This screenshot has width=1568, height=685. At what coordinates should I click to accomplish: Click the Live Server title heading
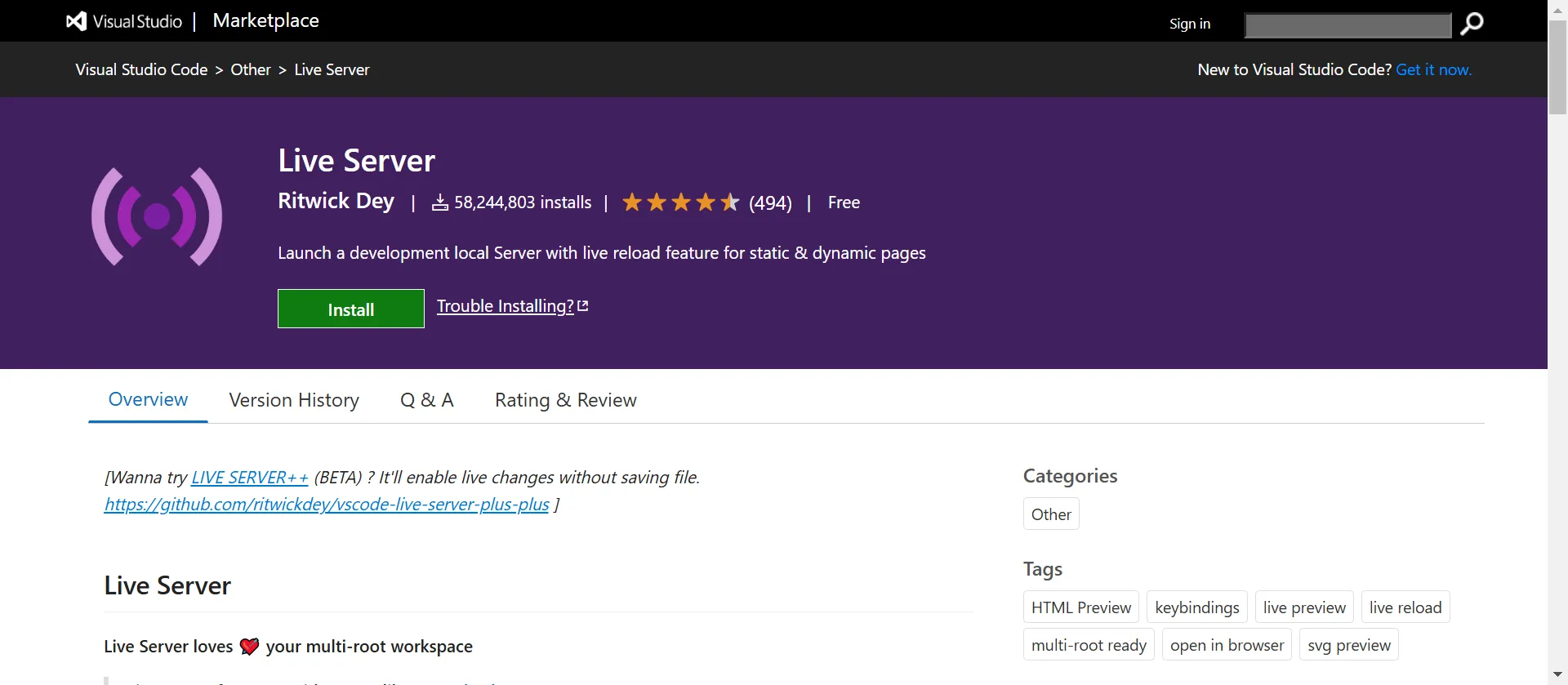[x=356, y=161]
